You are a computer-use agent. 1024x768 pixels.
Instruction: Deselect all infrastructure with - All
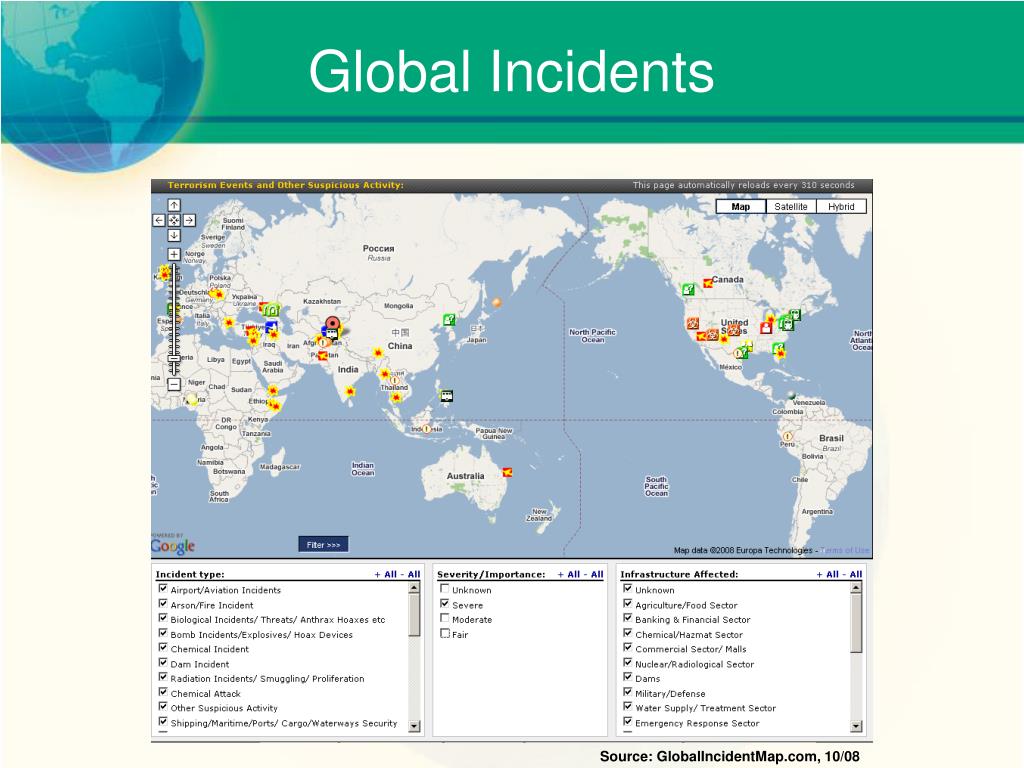click(x=853, y=574)
